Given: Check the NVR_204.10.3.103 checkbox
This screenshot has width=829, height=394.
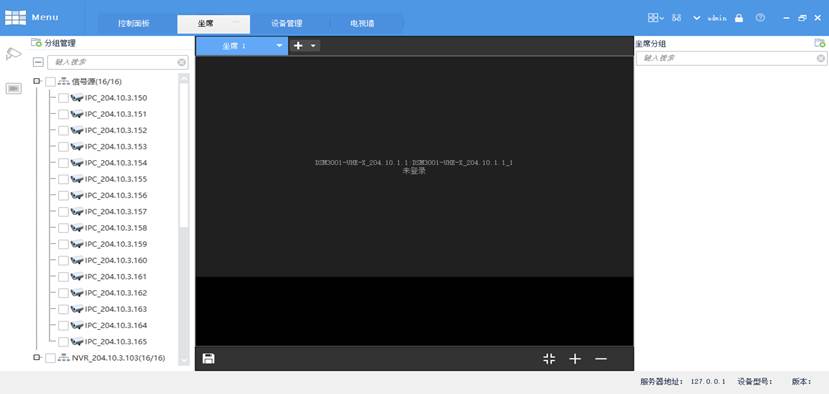Looking at the screenshot, I should 50,358.
